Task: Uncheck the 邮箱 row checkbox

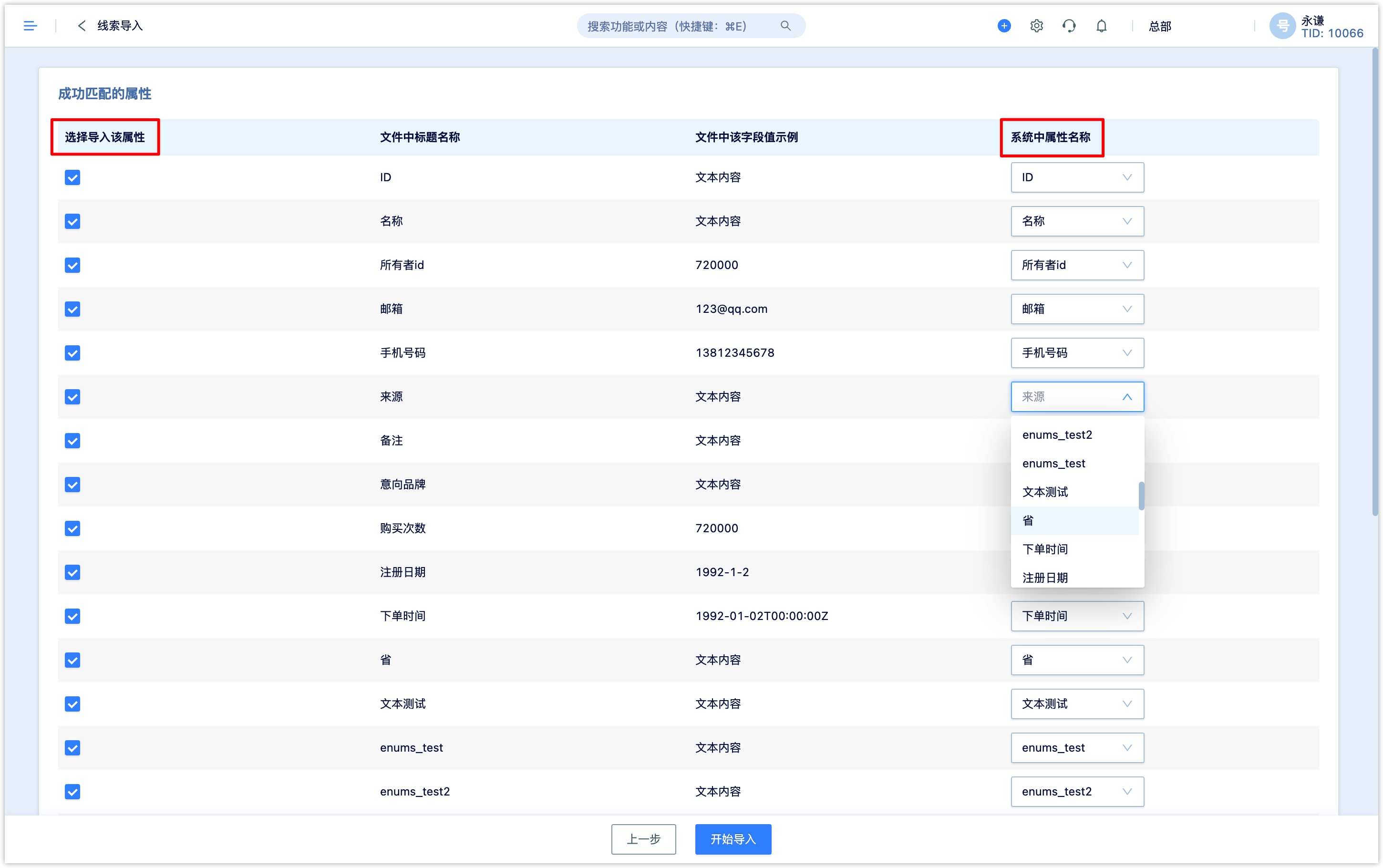Action: click(72, 309)
